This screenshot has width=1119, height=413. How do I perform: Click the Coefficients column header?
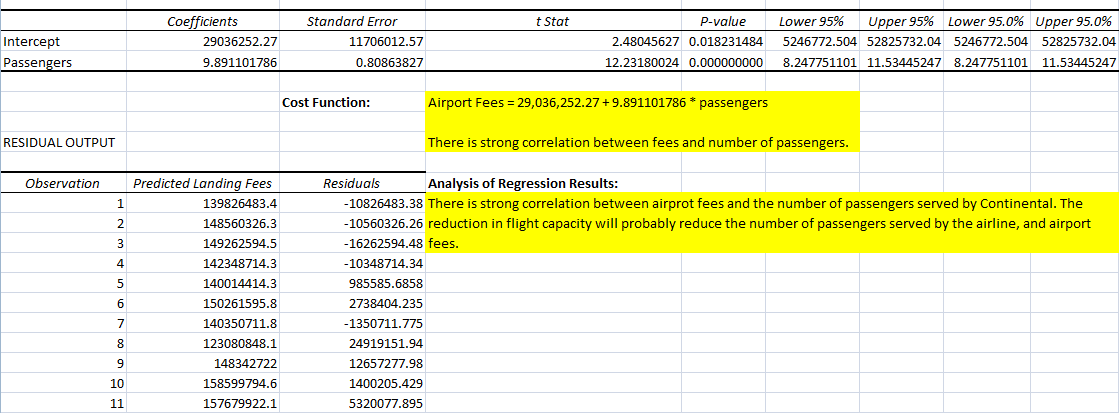203,22
